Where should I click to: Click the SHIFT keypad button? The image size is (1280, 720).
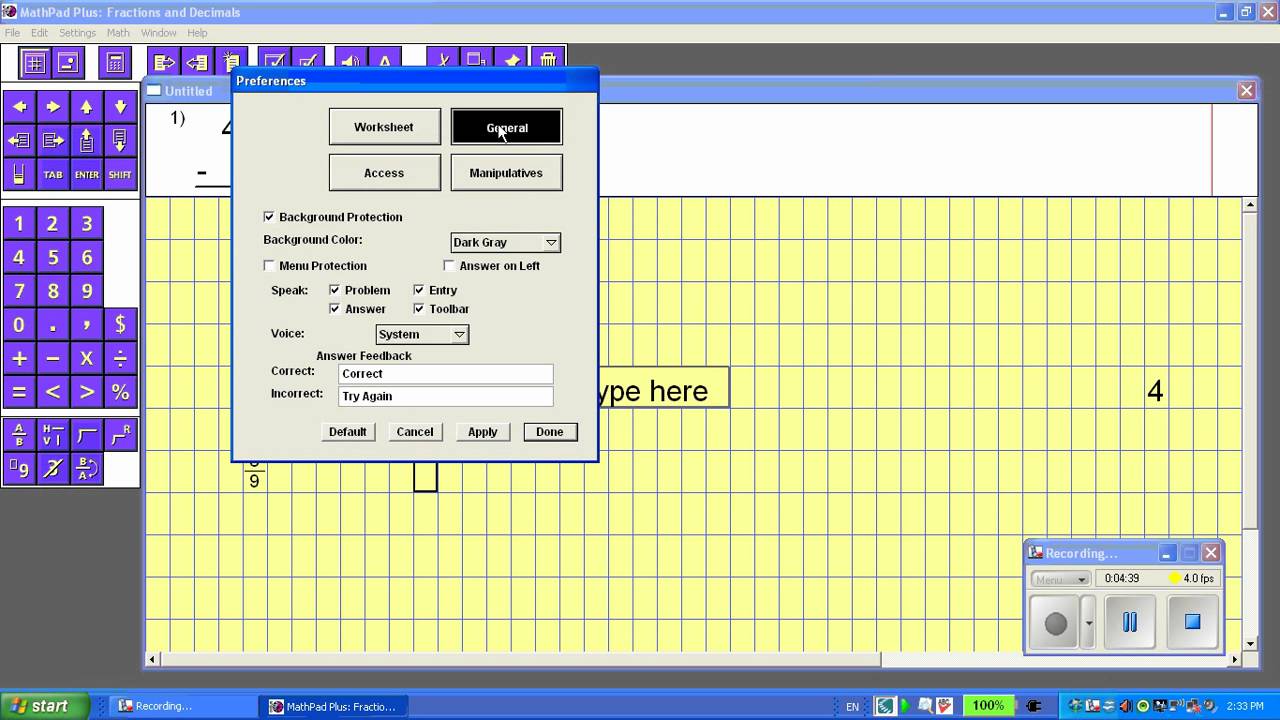(x=120, y=175)
